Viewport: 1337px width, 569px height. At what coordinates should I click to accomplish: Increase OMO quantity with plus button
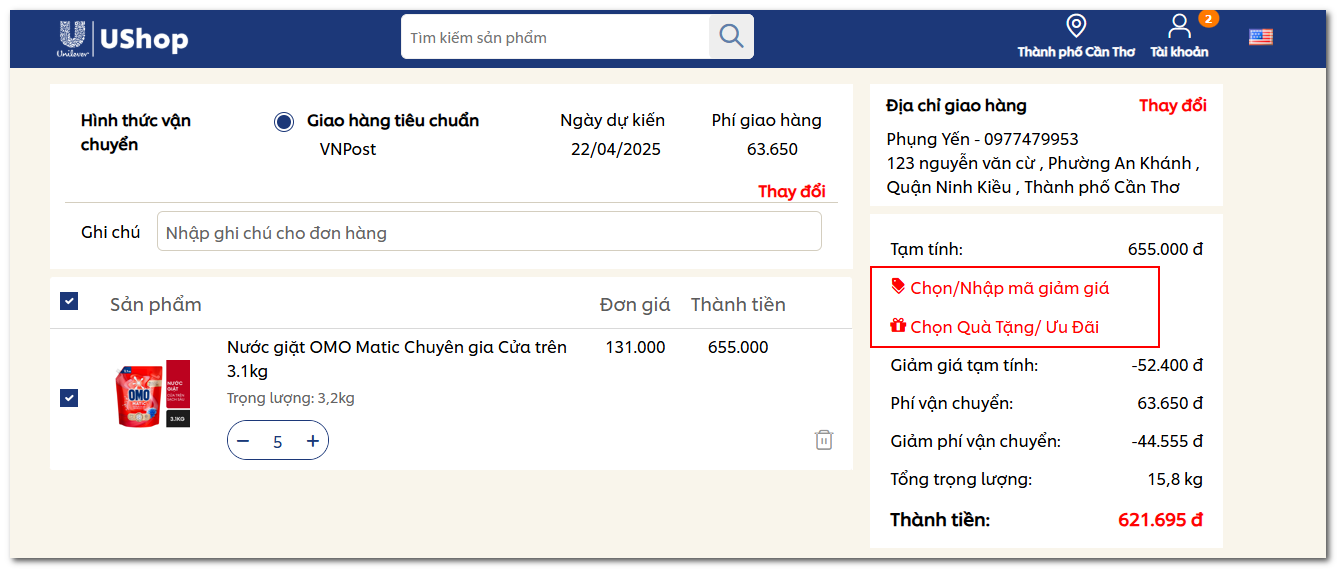[x=313, y=441]
